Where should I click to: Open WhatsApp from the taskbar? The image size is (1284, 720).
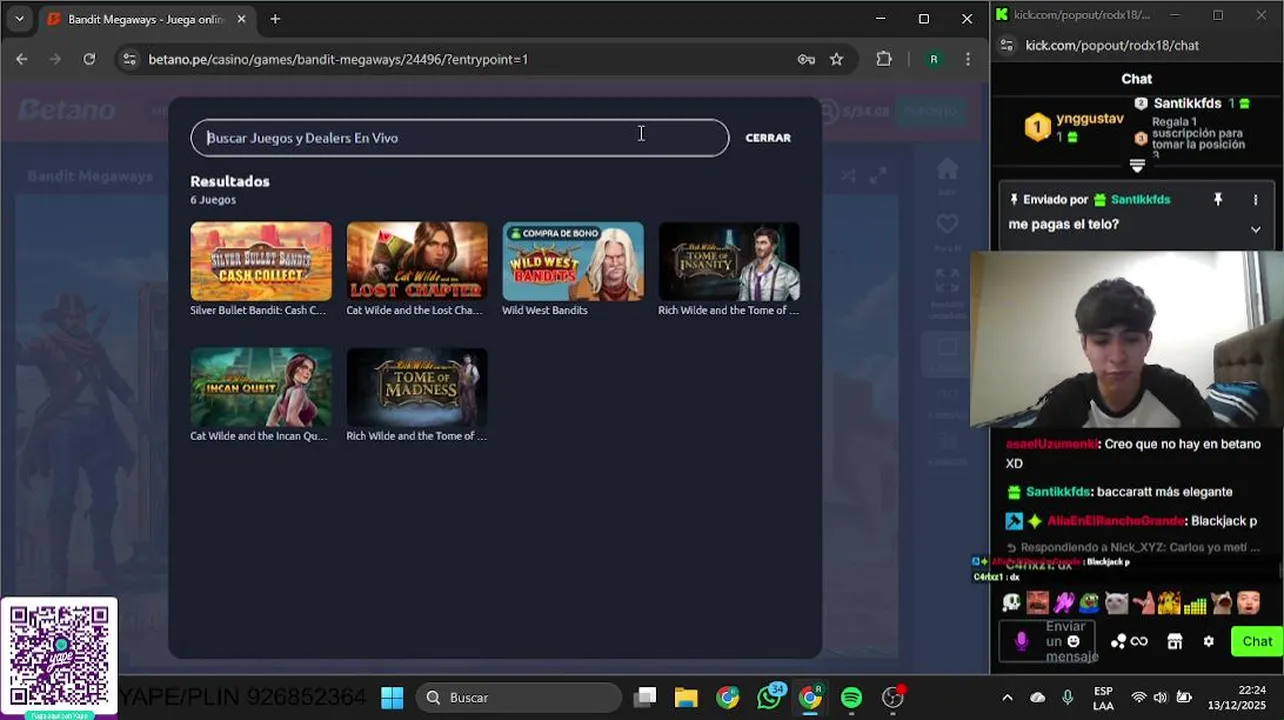[x=770, y=697]
